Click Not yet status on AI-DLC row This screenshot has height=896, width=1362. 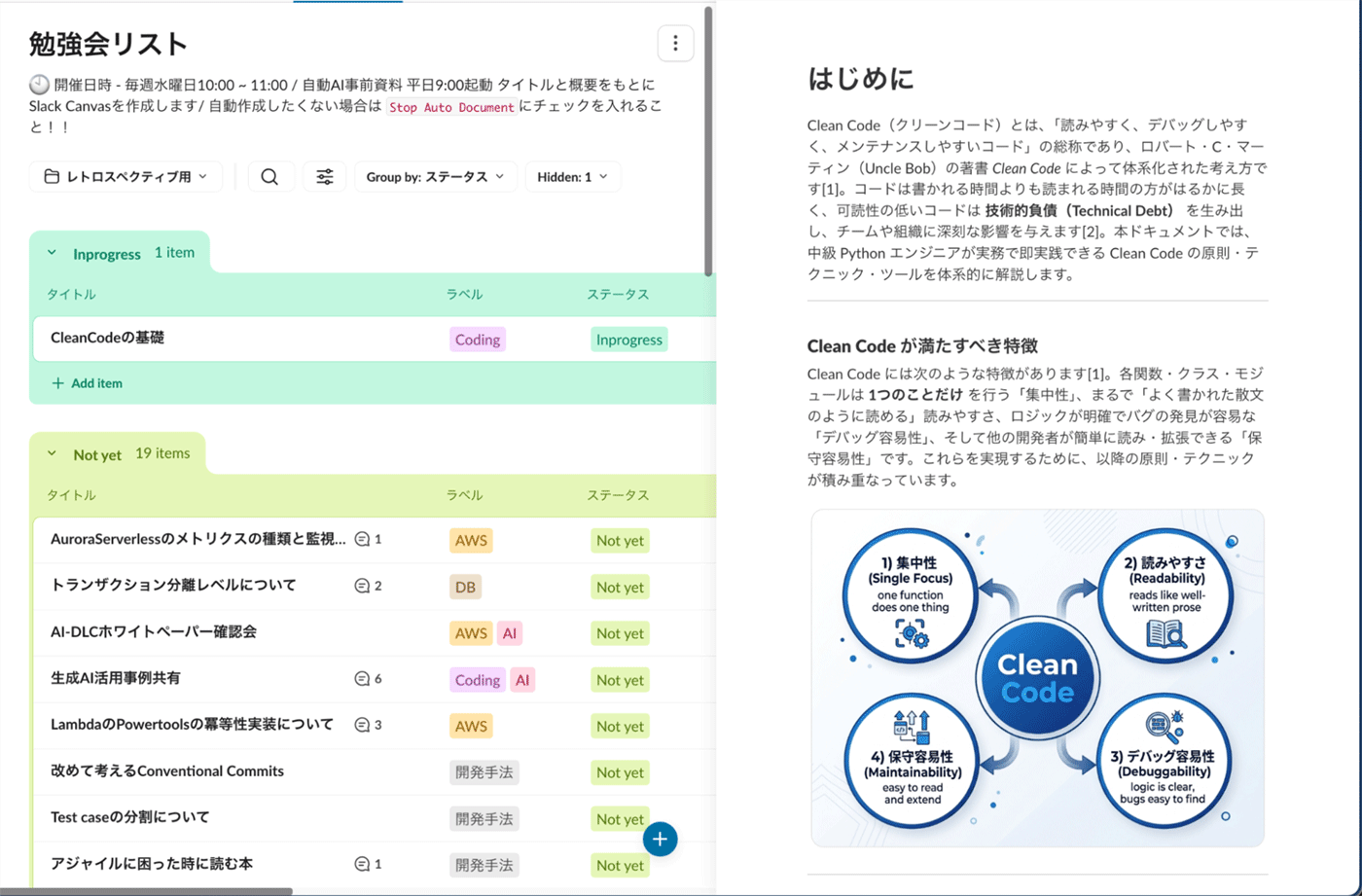pyautogui.click(x=620, y=633)
